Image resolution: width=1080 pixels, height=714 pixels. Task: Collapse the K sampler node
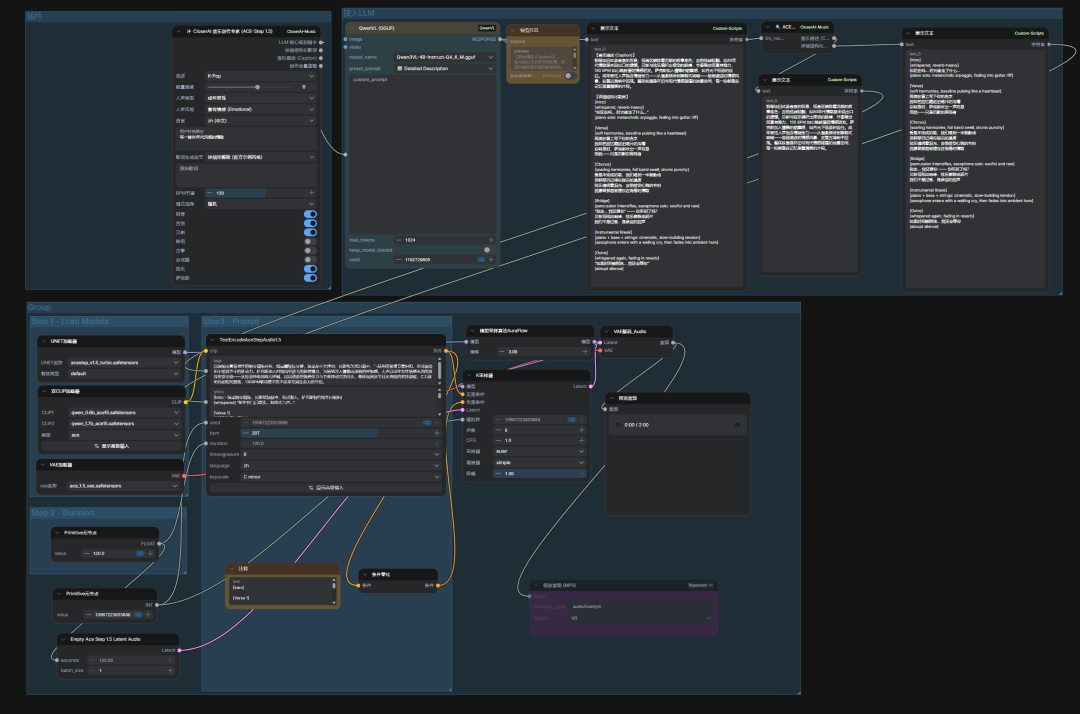click(x=471, y=375)
